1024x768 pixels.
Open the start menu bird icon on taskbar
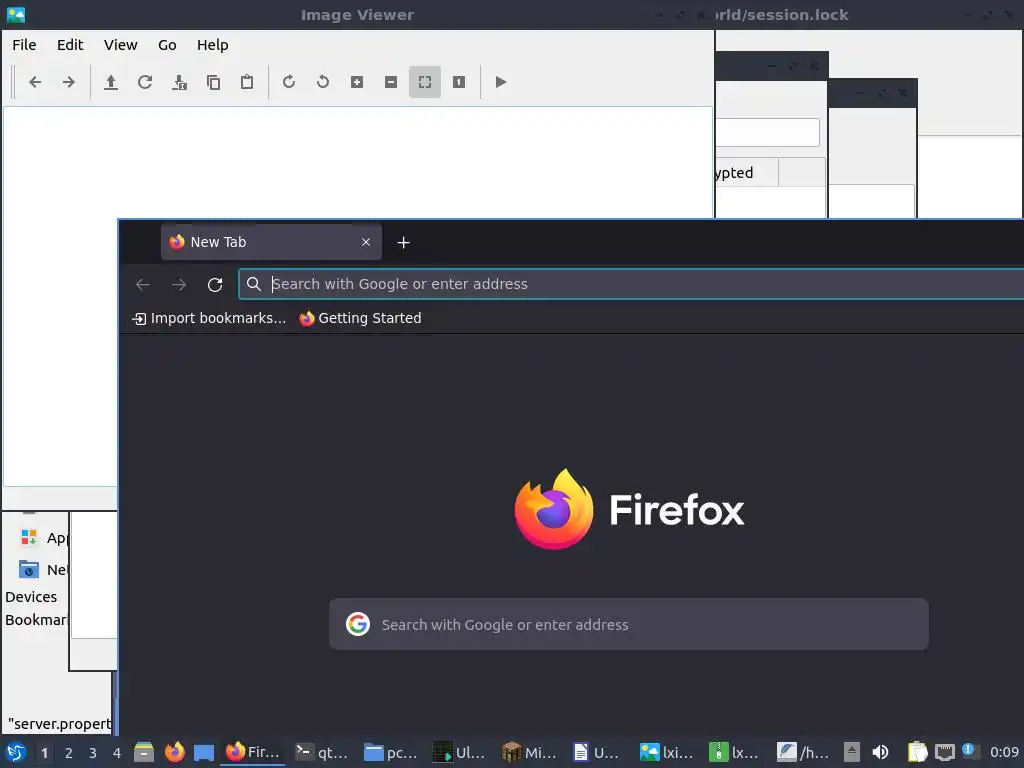[16, 752]
